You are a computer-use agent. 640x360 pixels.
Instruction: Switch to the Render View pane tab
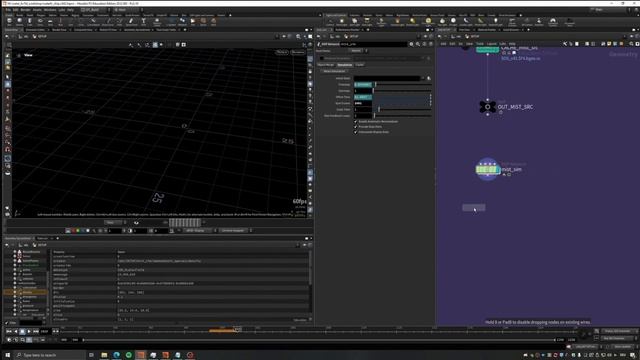[59, 30]
